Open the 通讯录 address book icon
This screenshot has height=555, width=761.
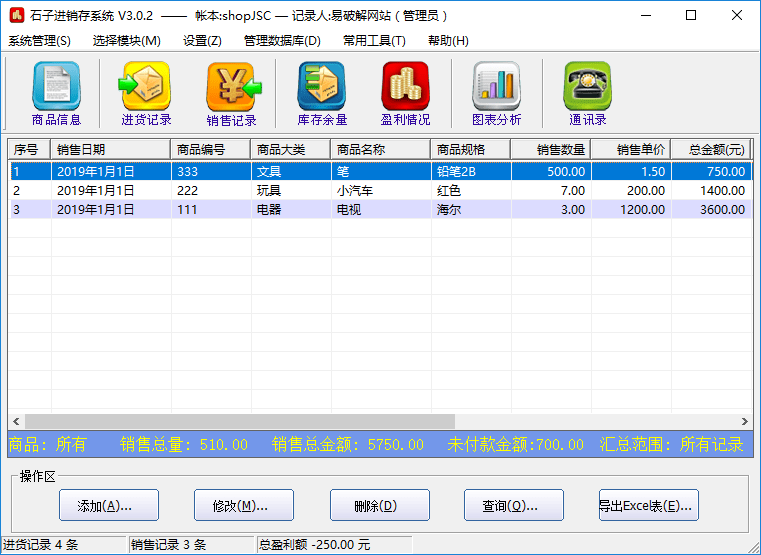587,94
